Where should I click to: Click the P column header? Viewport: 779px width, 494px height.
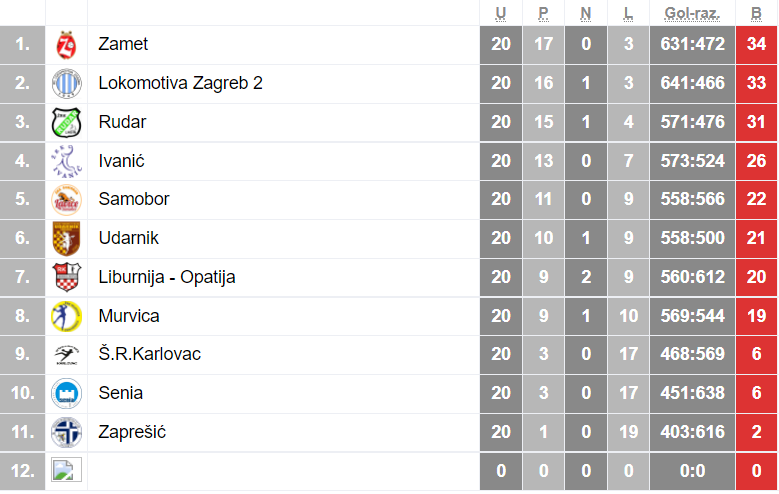tap(543, 13)
